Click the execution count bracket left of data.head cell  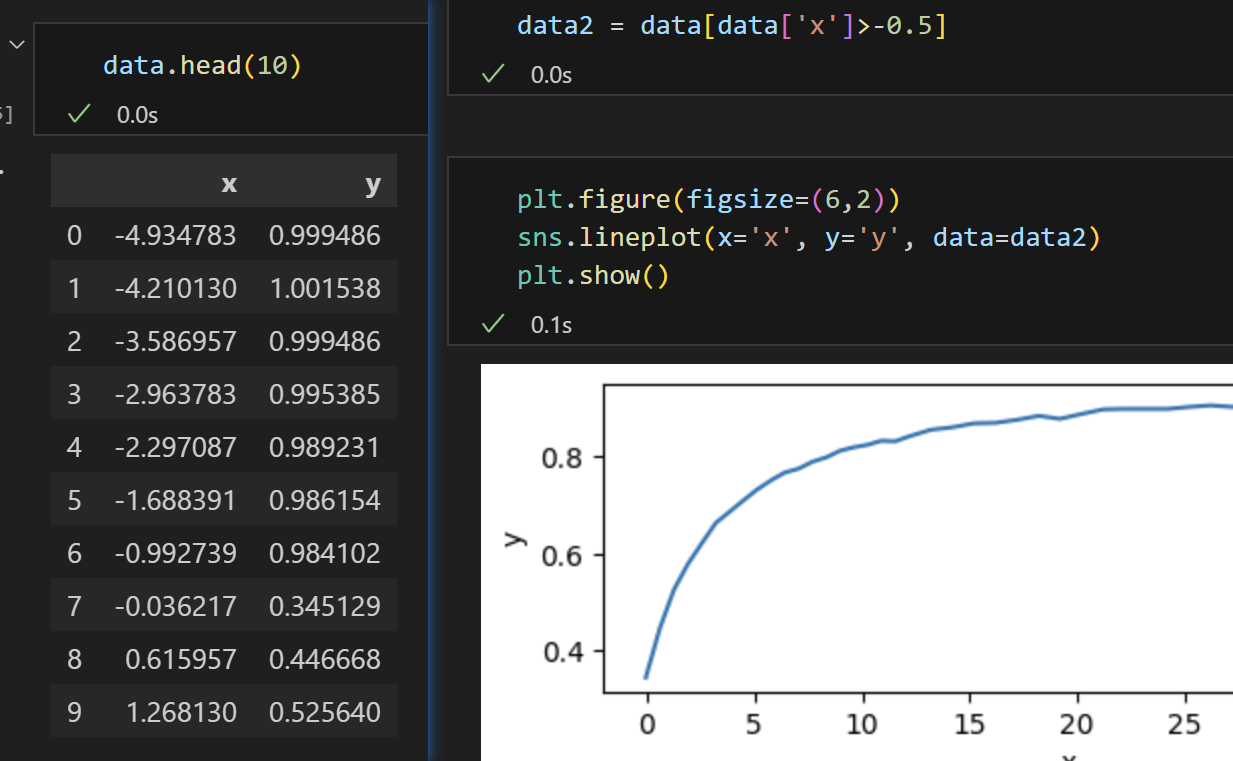click(x=6, y=115)
